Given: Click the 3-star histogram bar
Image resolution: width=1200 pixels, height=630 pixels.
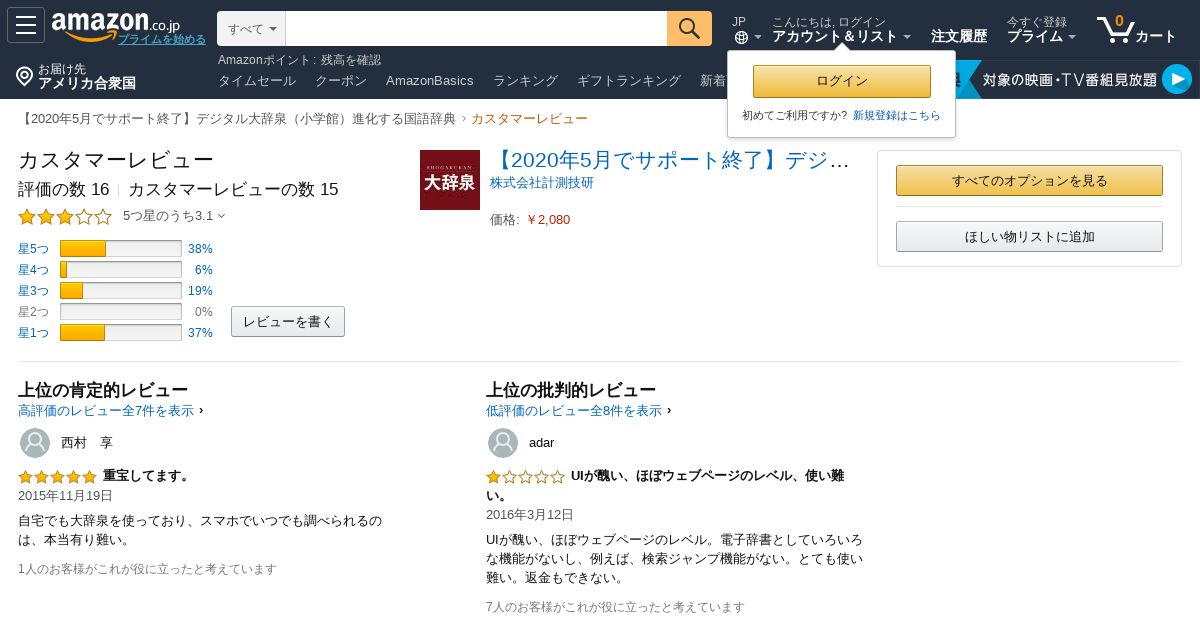Looking at the screenshot, I should coord(121,291).
